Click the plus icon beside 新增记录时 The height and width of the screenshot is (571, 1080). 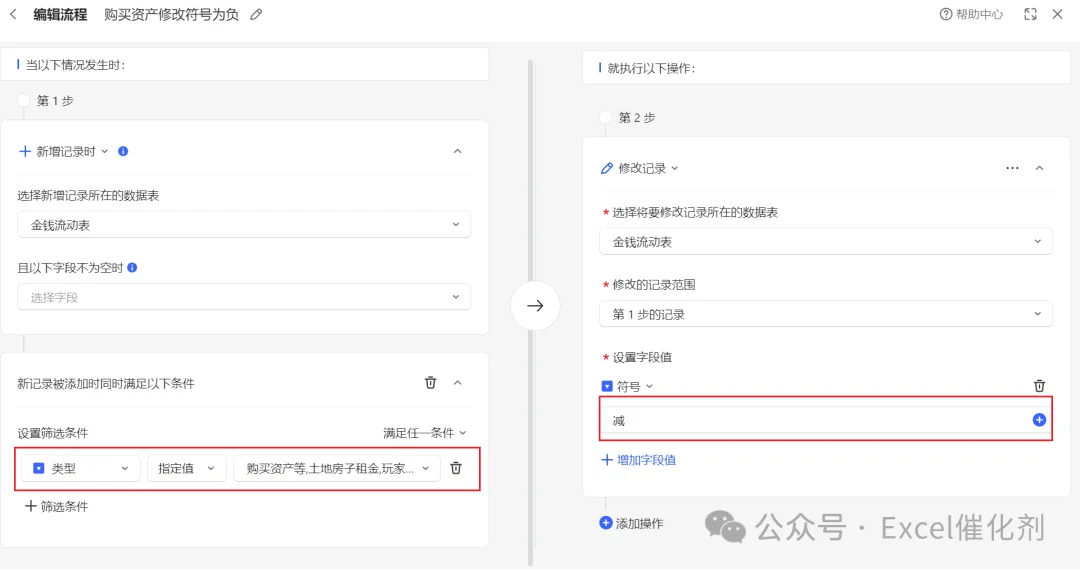(x=25, y=152)
